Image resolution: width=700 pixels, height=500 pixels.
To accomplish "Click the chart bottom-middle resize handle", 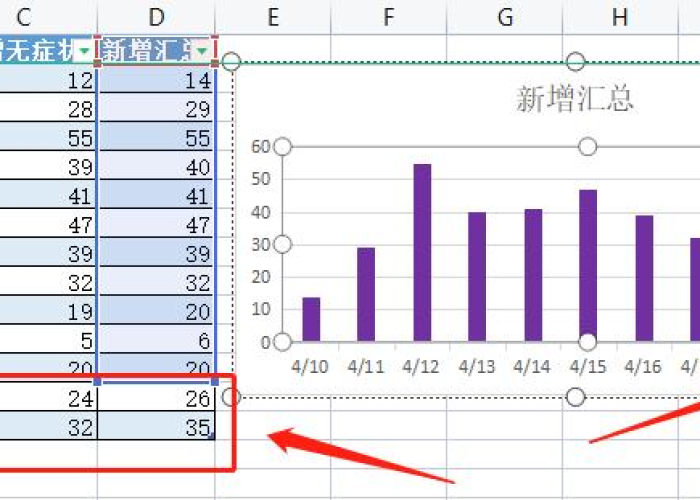I will click(575, 397).
